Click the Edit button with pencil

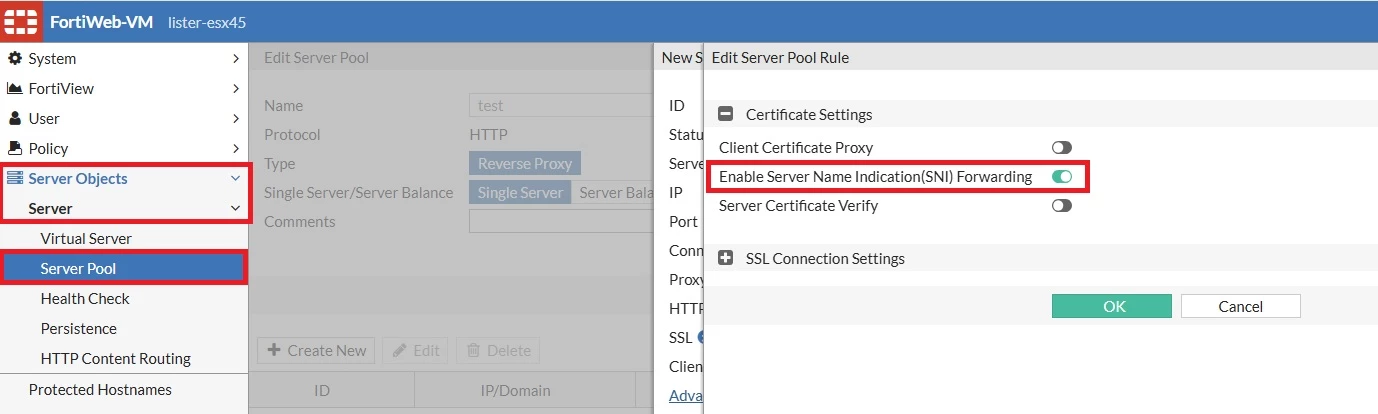coord(415,350)
